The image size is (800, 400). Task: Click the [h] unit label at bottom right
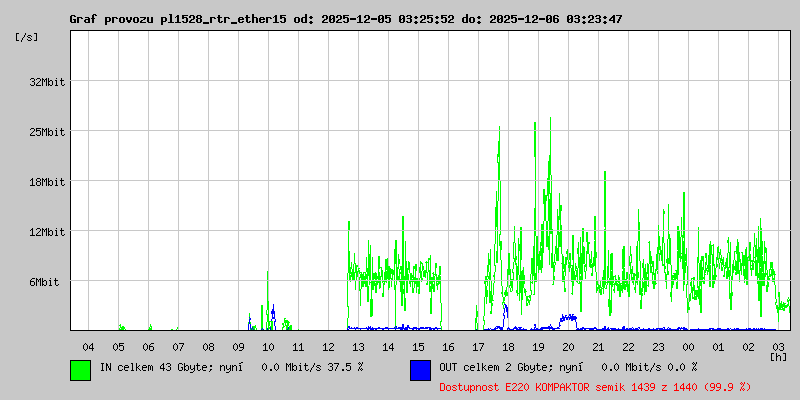778,356
